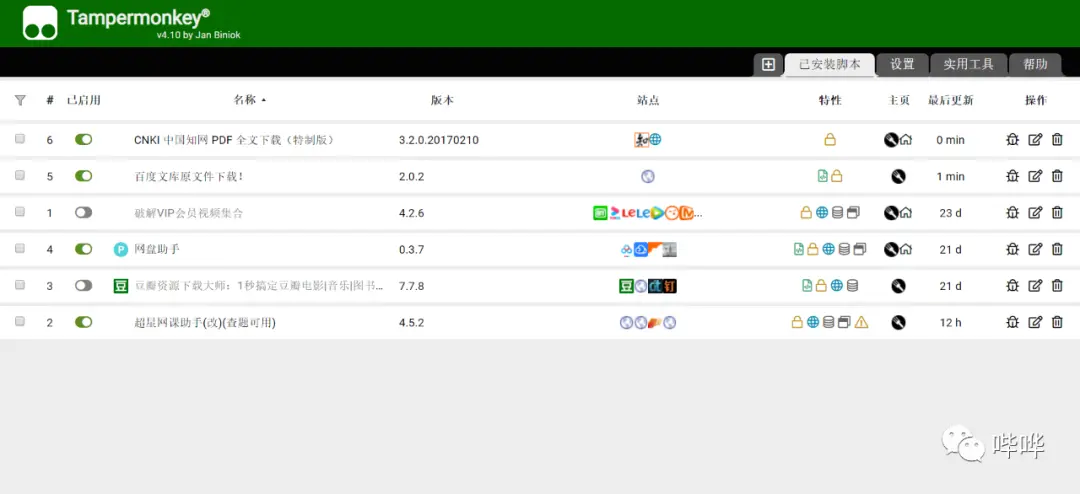Open the 帮助 tab

[1035, 65]
